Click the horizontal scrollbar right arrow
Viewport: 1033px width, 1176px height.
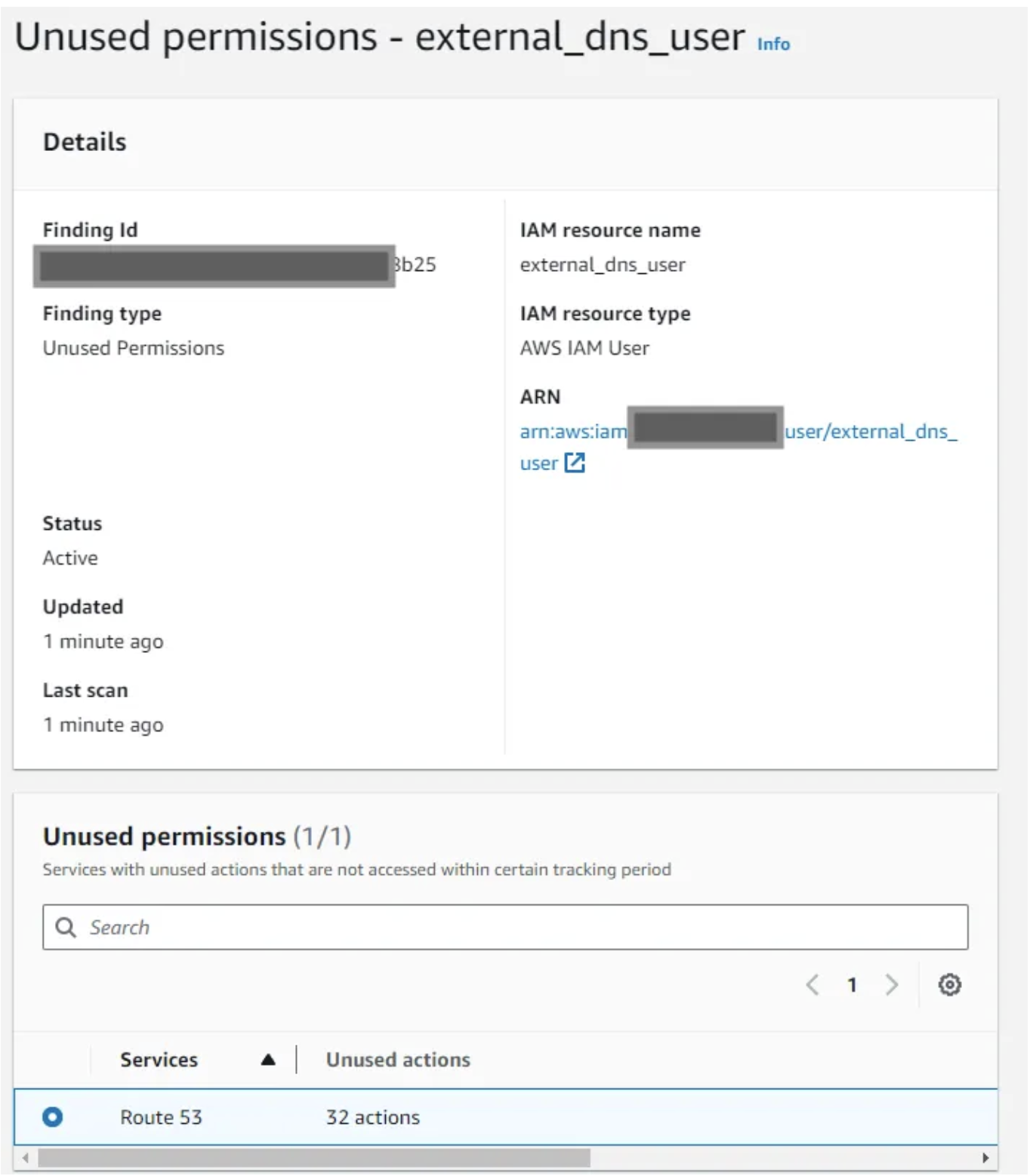(x=985, y=1158)
